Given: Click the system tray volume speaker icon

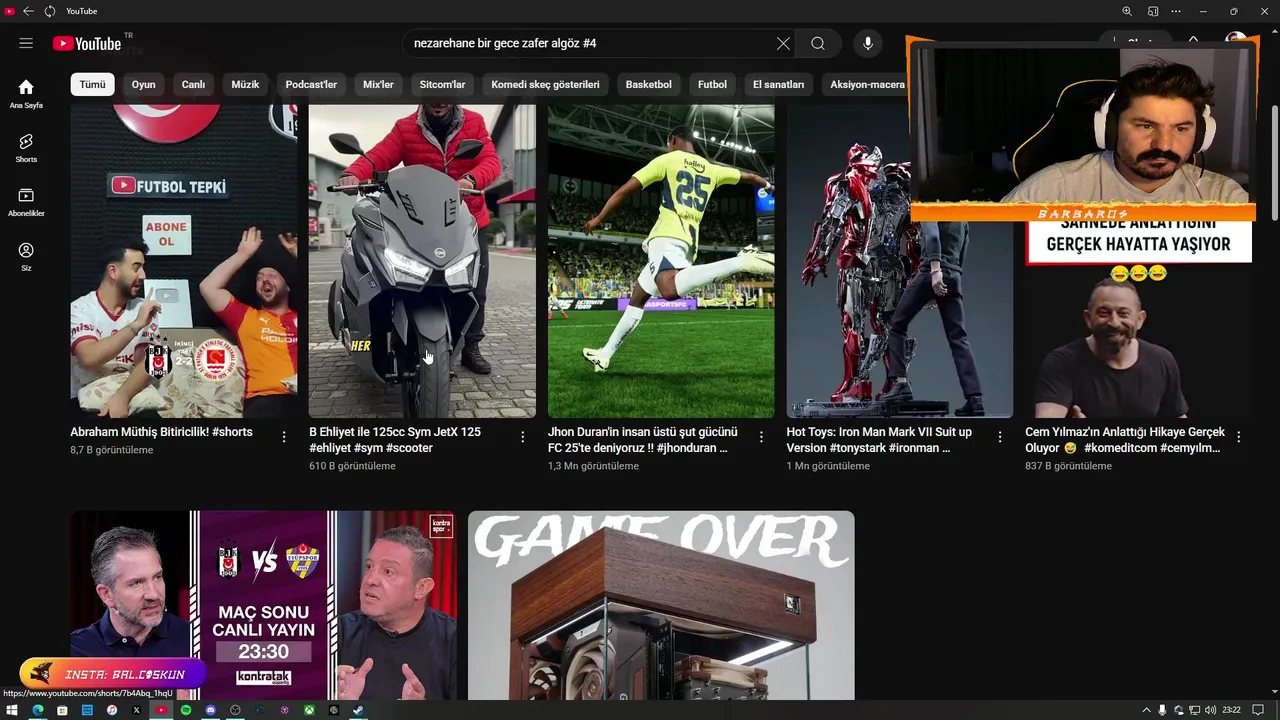Looking at the screenshot, I should [1211, 710].
